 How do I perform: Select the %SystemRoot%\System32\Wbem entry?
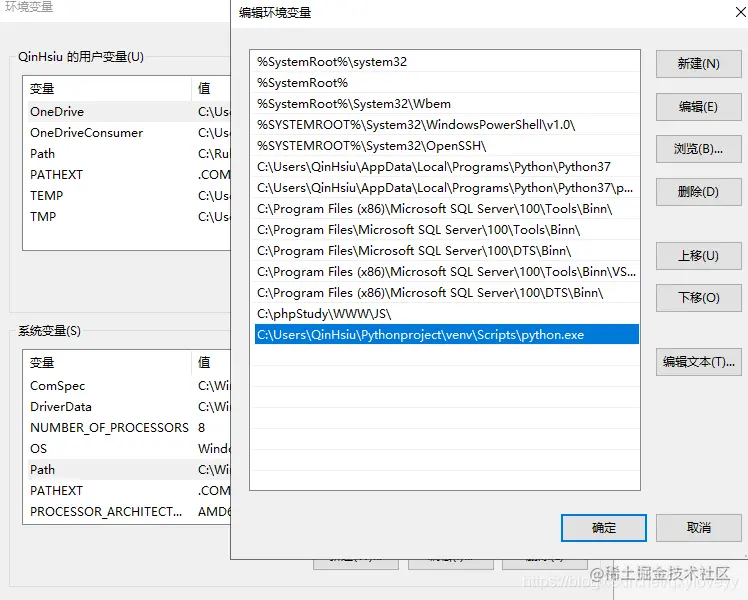click(x=447, y=104)
